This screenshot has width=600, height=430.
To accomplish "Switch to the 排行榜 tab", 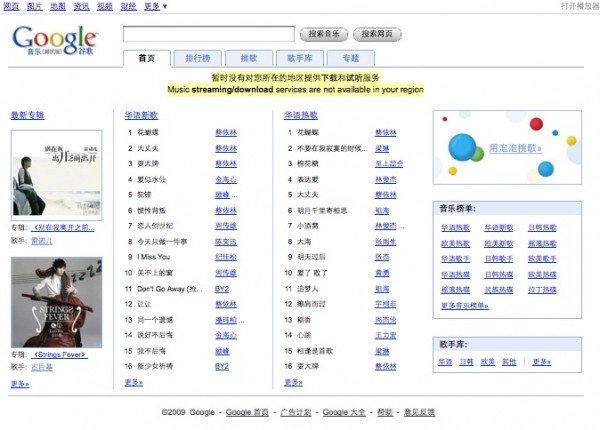I will [x=197, y=59].
